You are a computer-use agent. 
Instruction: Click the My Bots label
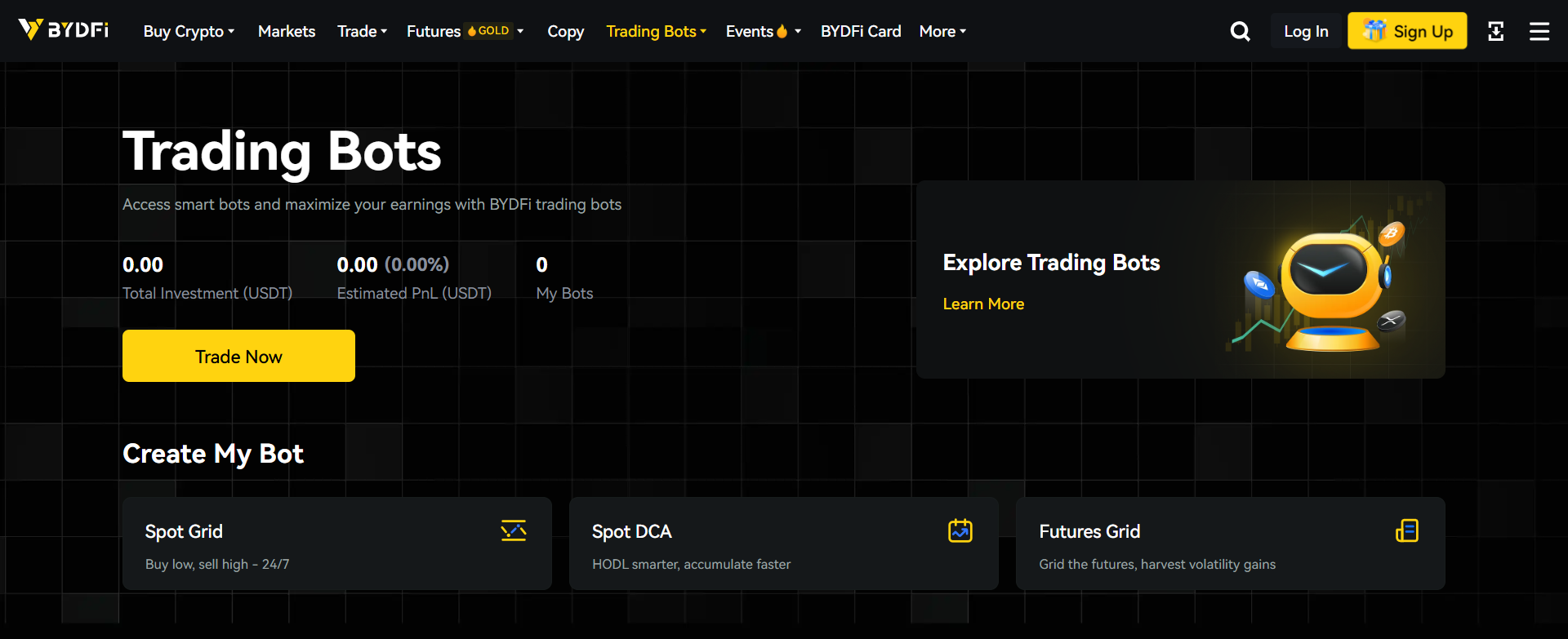[564, 293]
